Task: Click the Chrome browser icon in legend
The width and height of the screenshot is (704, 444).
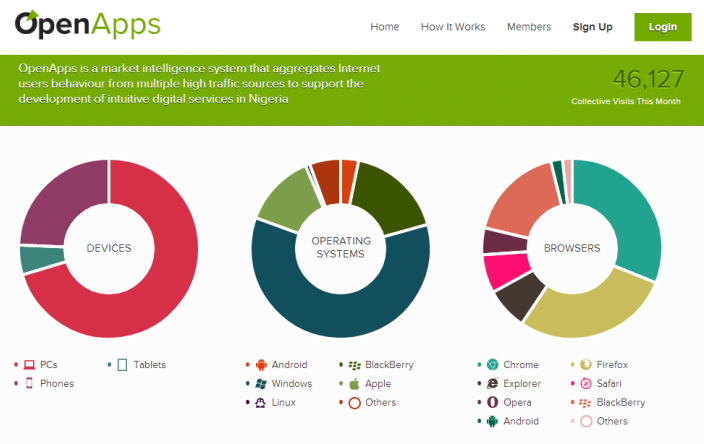Action: click(x=492, y=365)
